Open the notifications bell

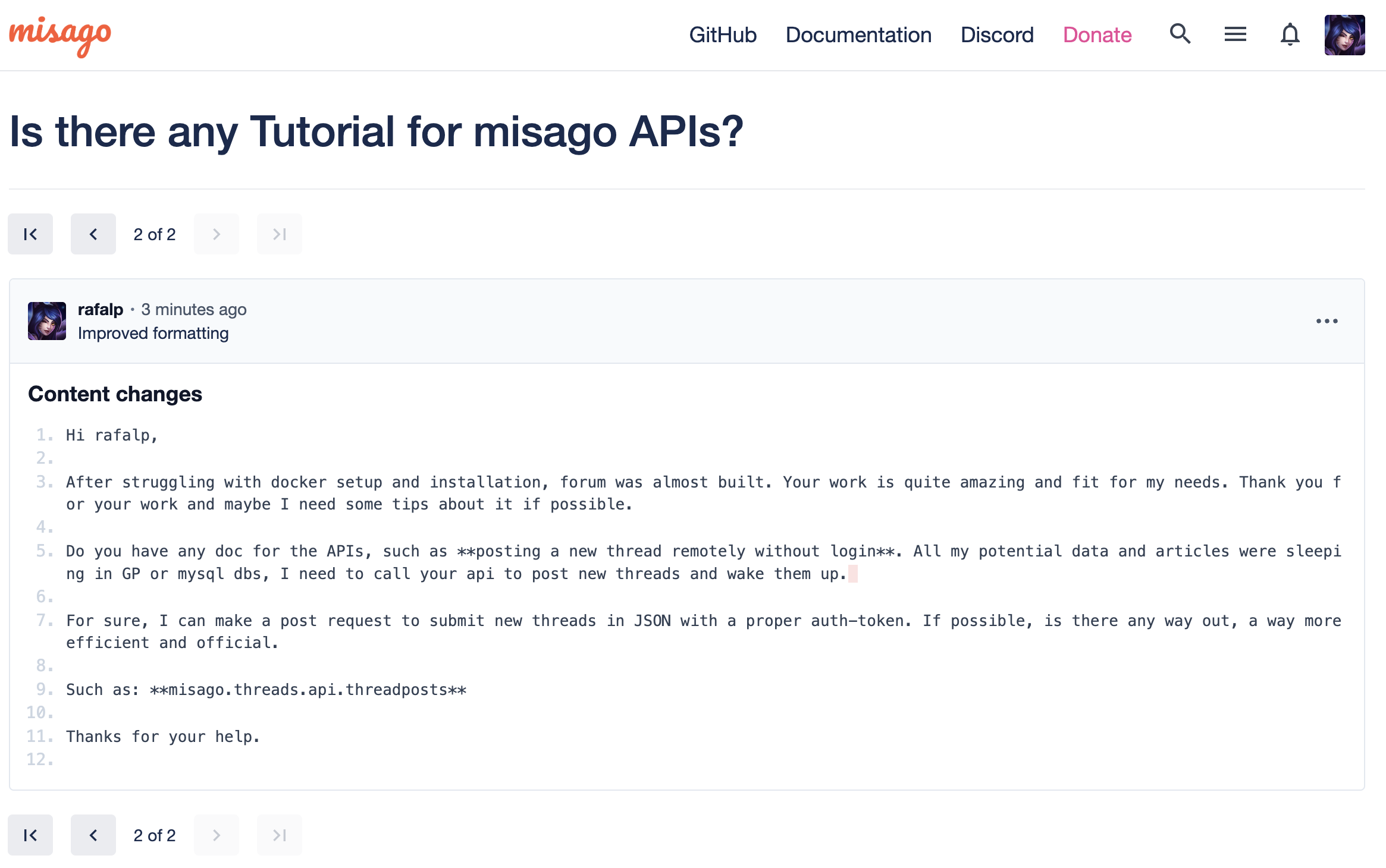tap(1290, 34)
